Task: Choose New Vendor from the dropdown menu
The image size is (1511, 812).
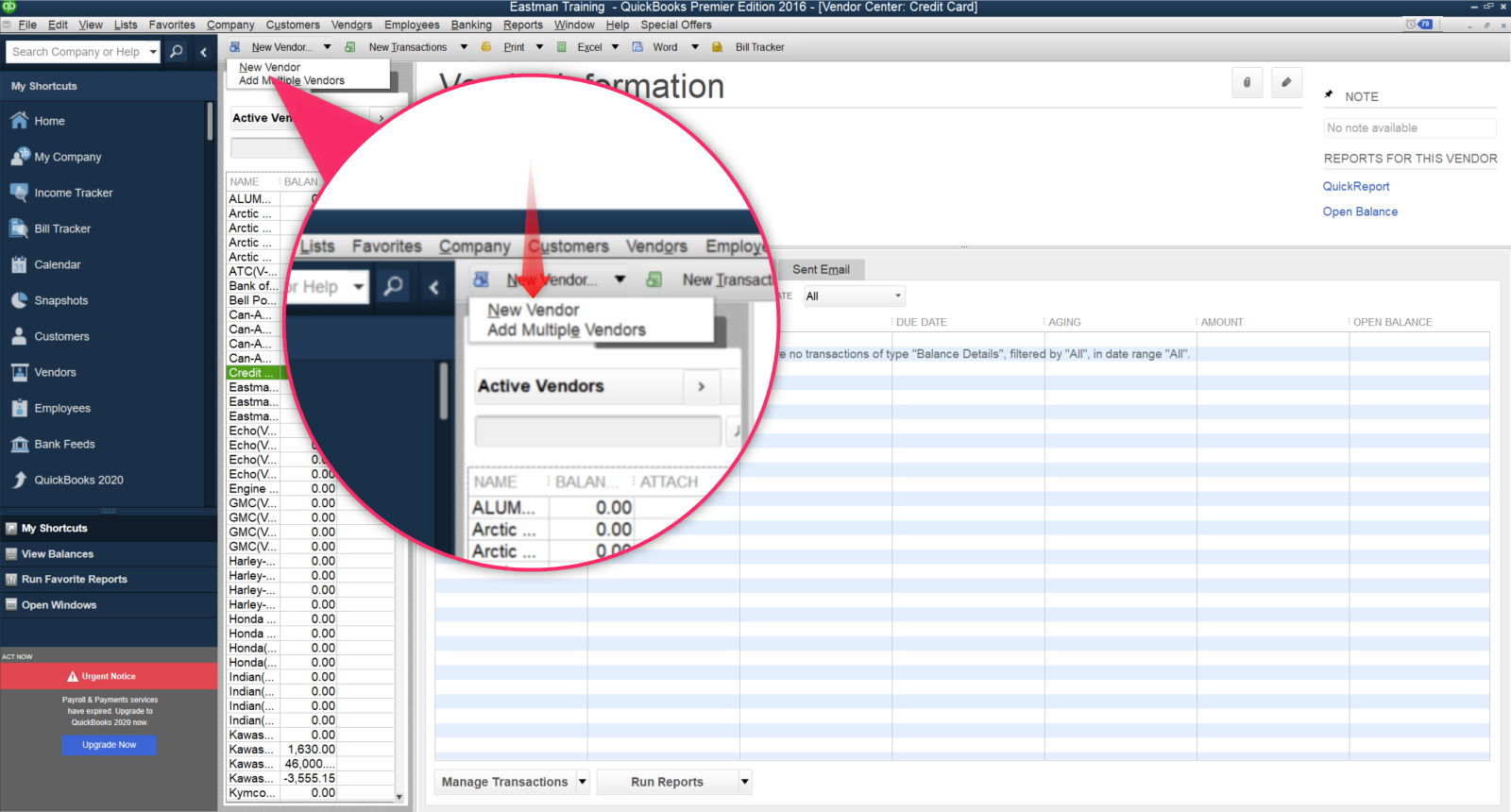Action: [x=270, y=67]
